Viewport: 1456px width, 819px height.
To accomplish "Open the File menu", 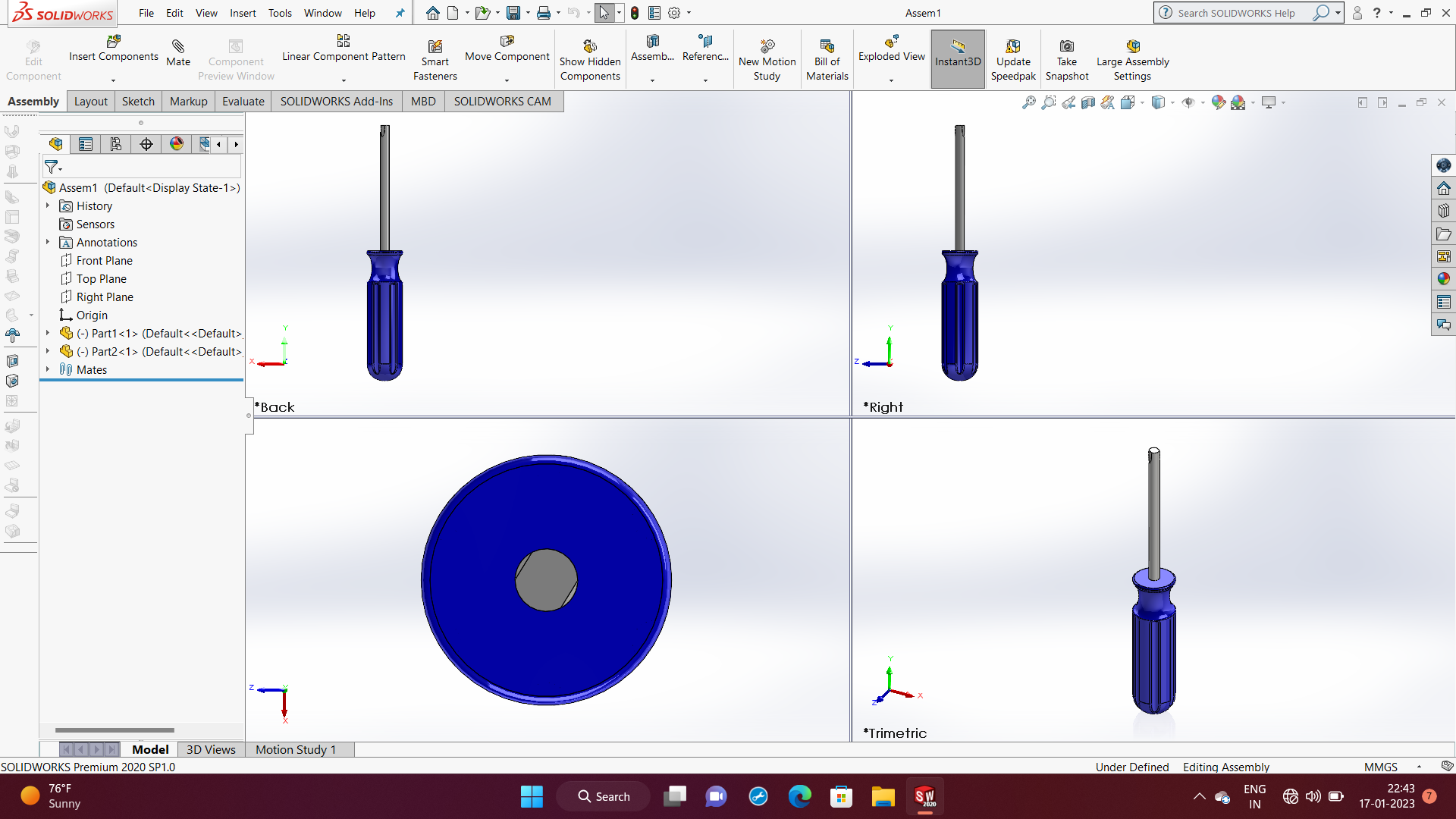I will pyautogui.click(x=146, y=13).
